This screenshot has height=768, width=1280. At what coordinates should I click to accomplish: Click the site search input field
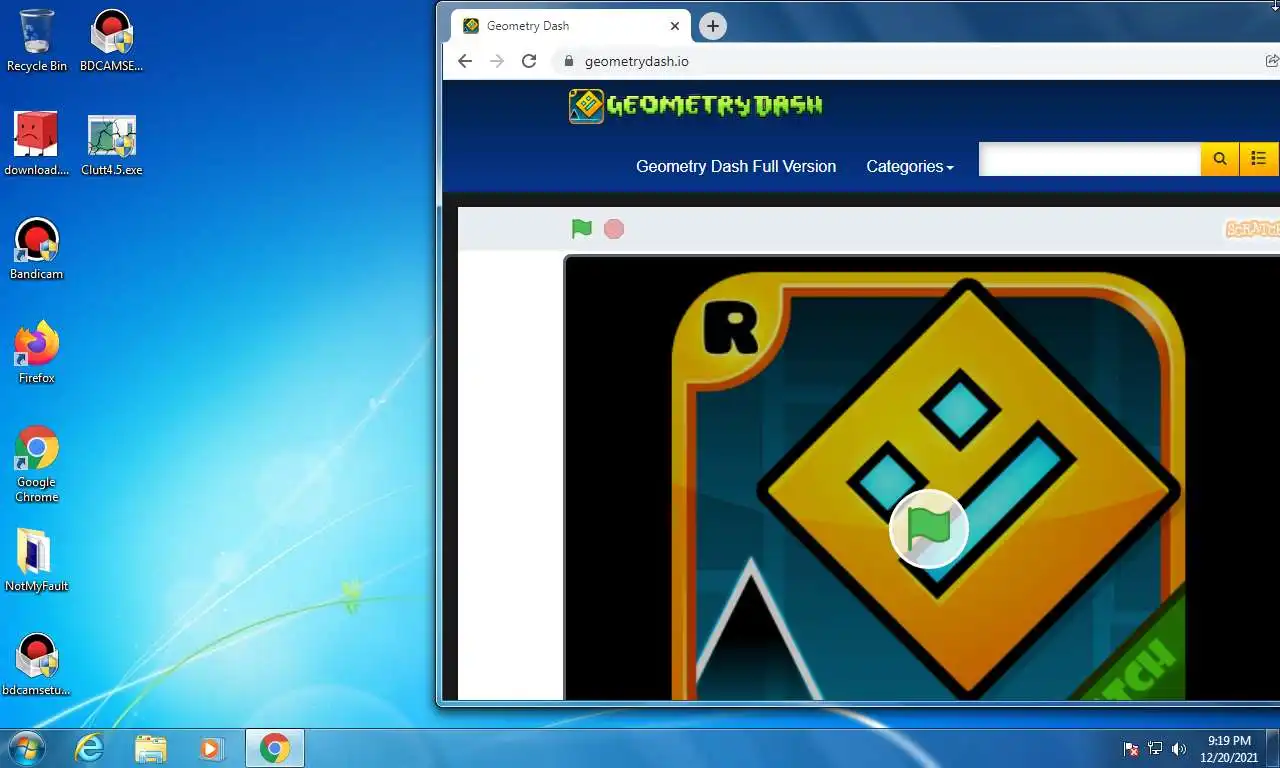pyautogui.click(x=1089, y=159)
